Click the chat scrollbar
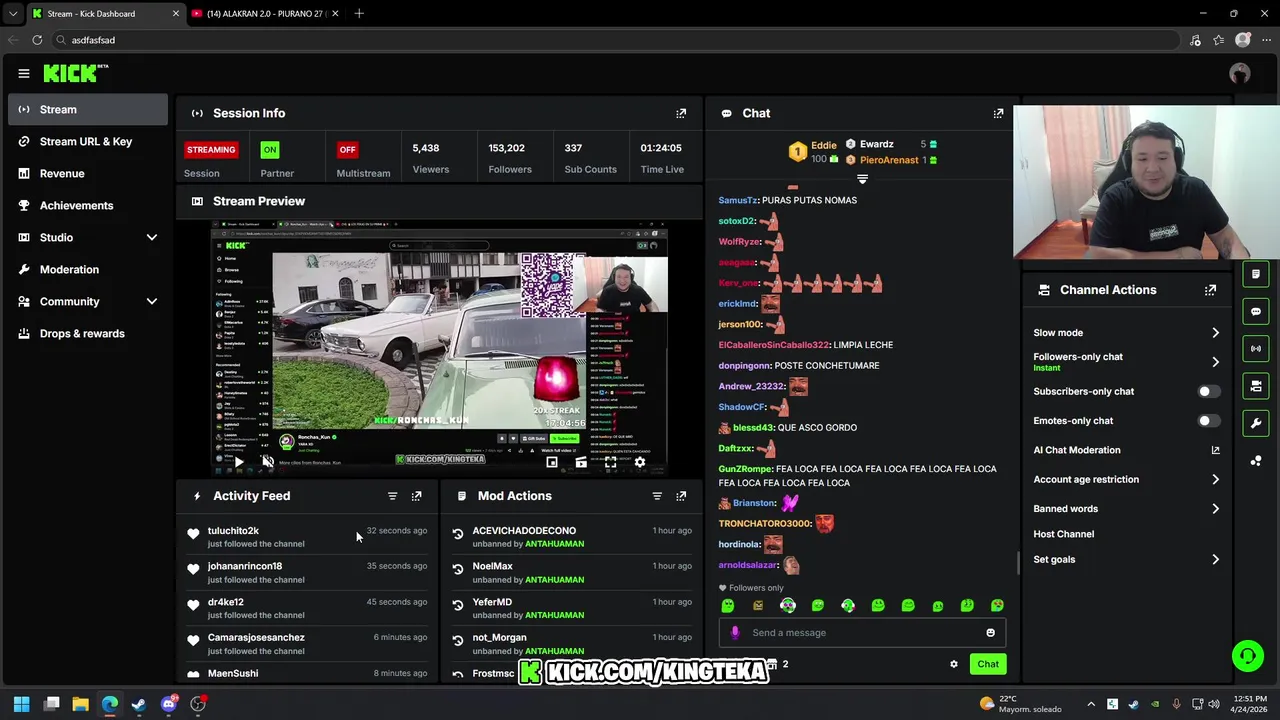This screenshot has height=720, width=1280. point(1018,563)
